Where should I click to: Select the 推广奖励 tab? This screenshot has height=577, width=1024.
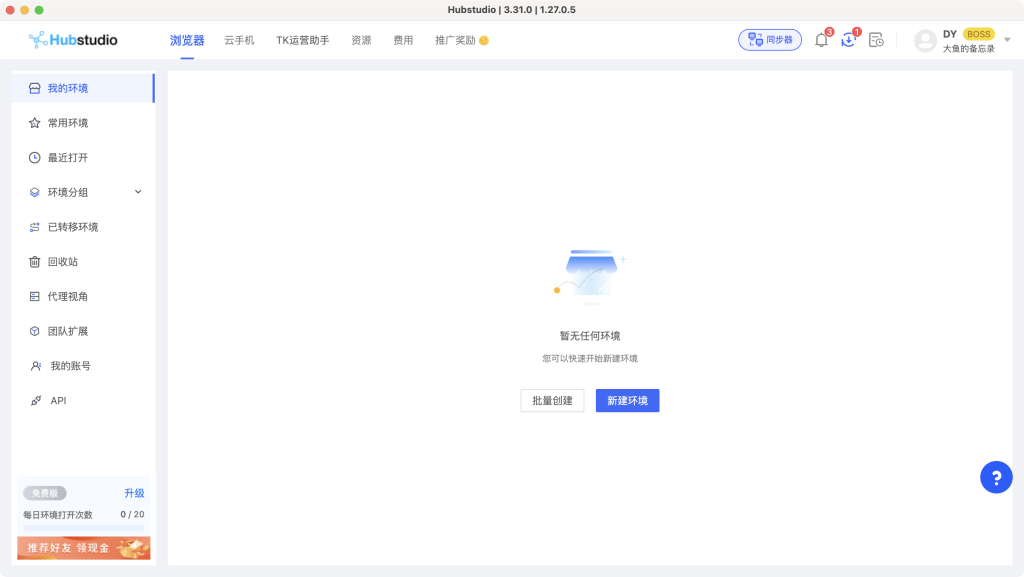tap(461, 40)
